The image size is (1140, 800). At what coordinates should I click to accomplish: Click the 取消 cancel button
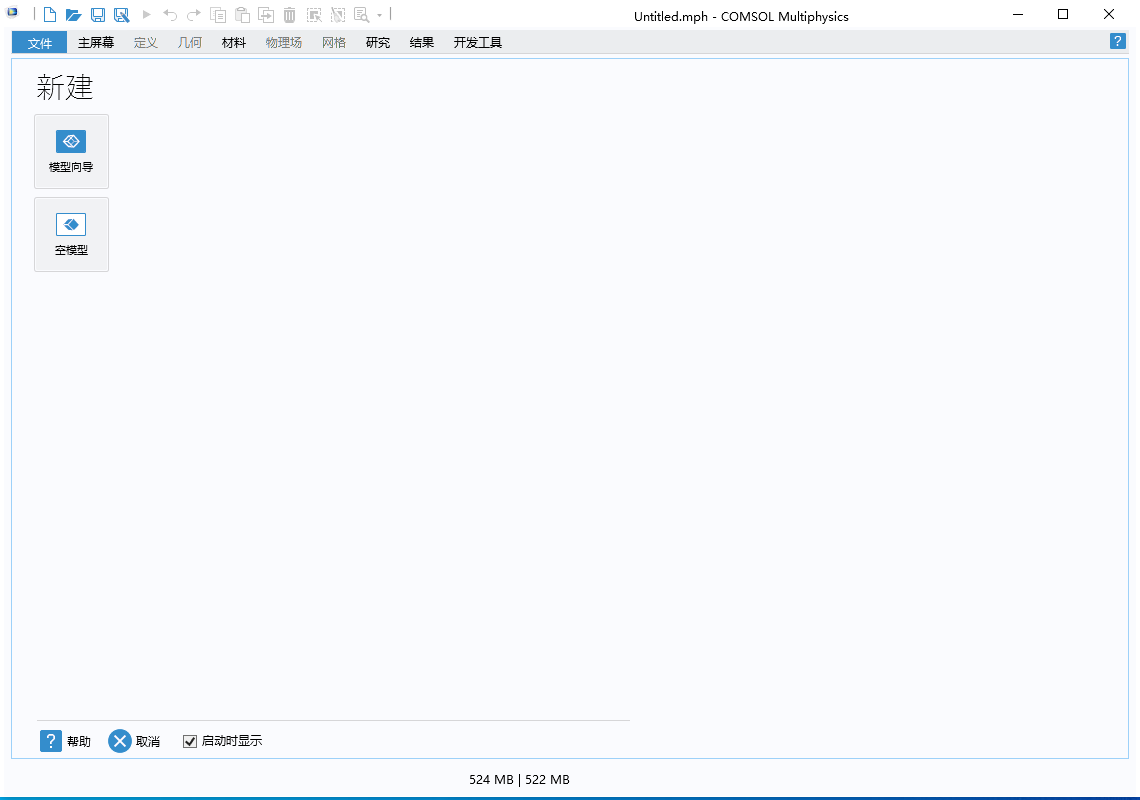[134, 741]
